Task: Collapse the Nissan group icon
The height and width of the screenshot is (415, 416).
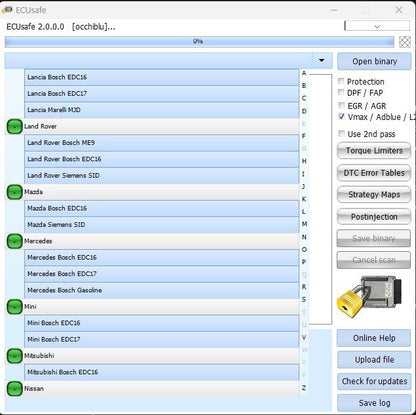Action: [x=14, y=389]
